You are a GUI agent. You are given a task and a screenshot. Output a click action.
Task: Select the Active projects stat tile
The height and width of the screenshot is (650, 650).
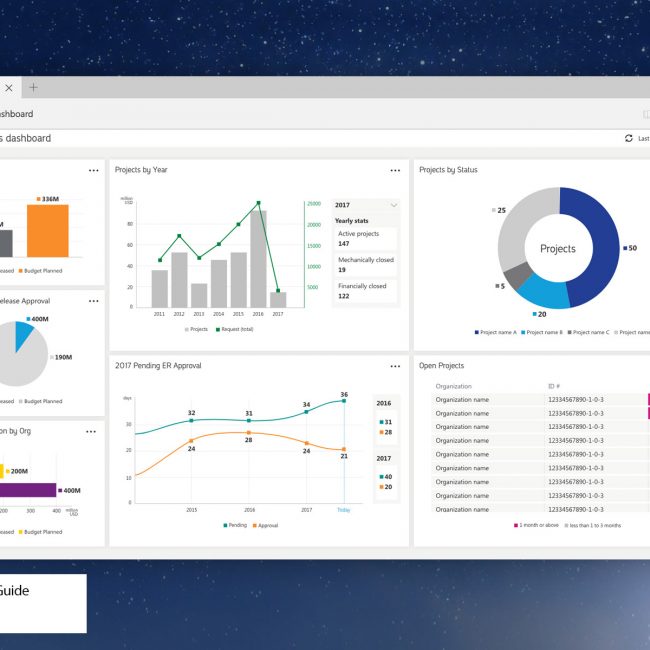(x=365, y=238)
